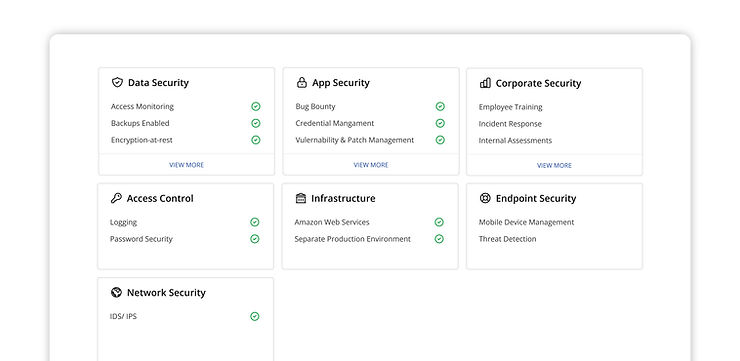Select the Data Security heading
Image resolution: width=740 pixels, height=361 pixels.
tap(158, 83)
